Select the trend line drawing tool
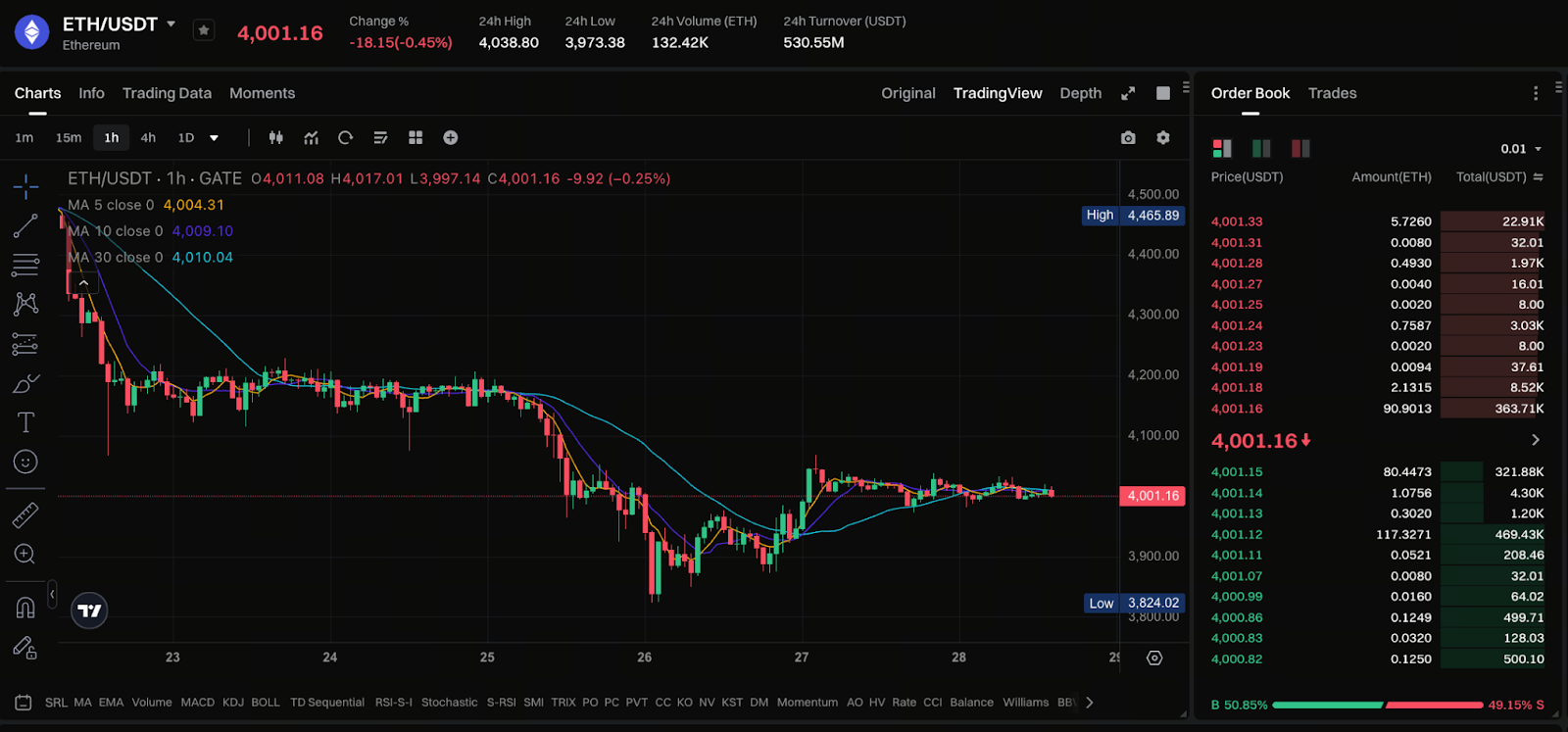1568x732 pixels. 25,225
